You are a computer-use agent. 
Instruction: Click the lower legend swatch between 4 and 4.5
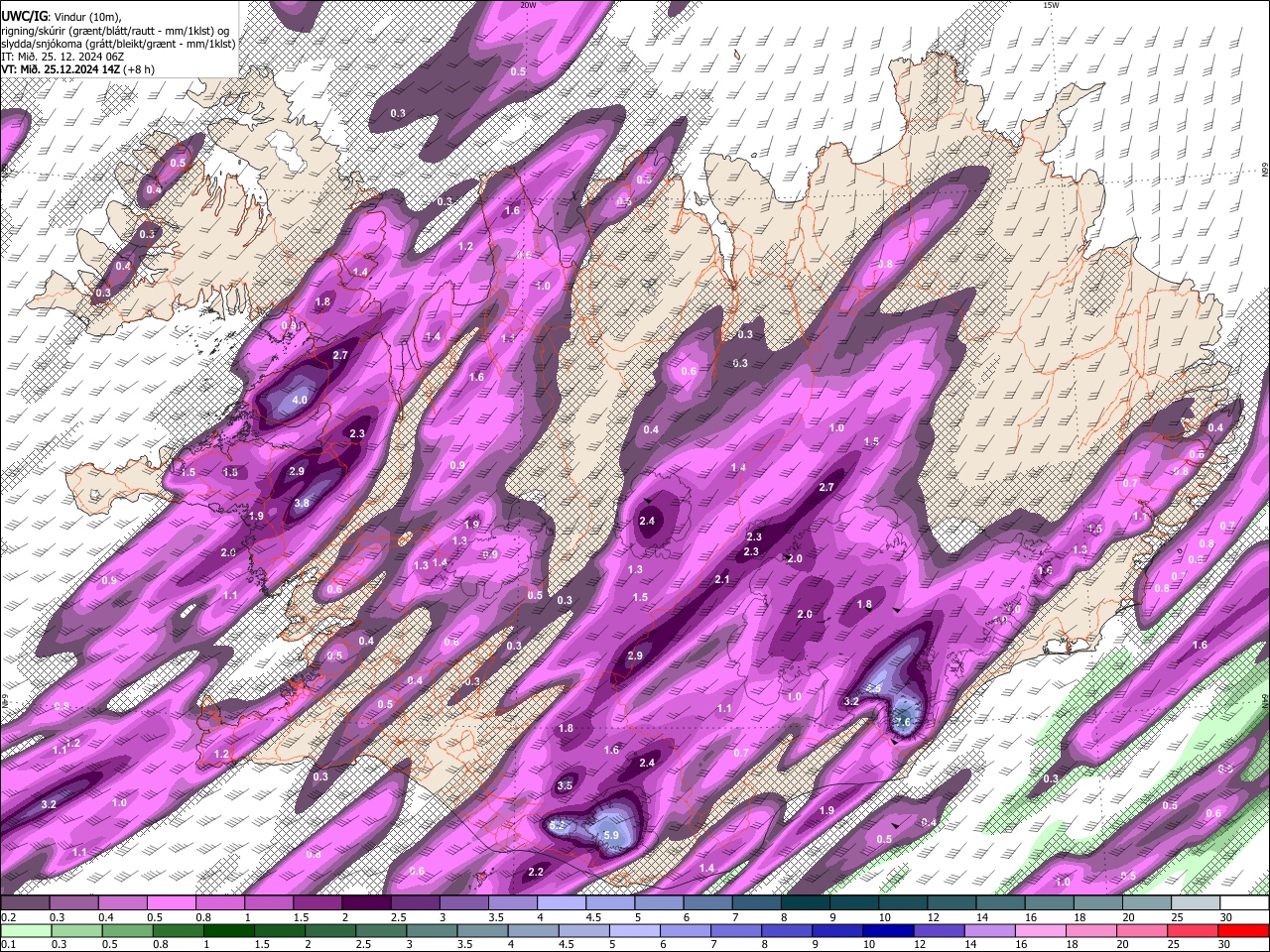pos(534,930)
